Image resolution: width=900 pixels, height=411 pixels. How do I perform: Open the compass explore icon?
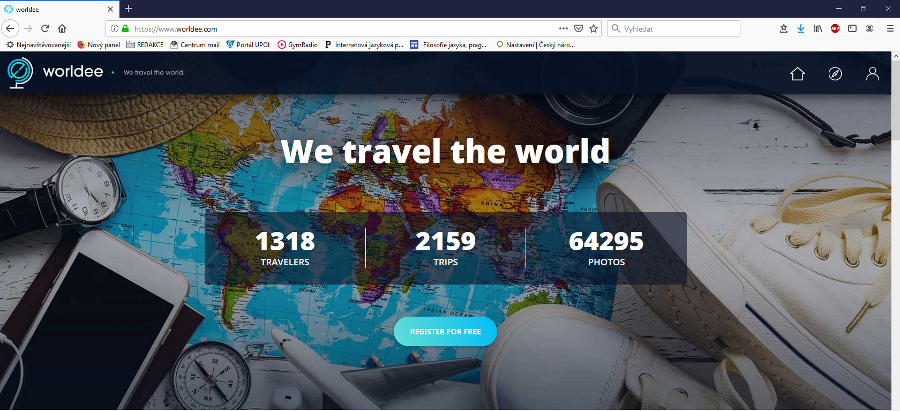point(835,74)
